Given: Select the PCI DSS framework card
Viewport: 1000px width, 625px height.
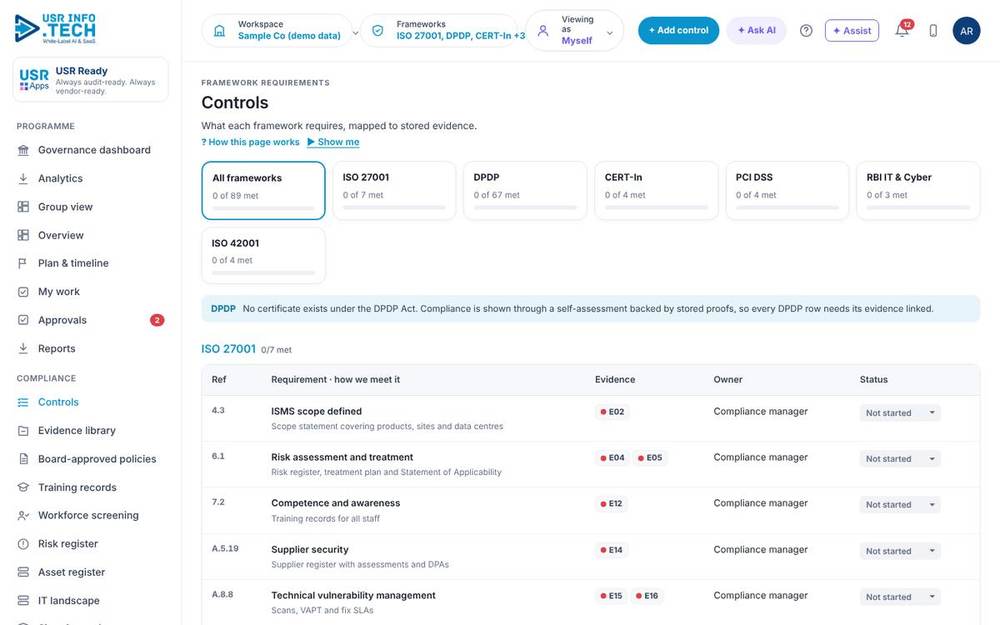Looking at the screenshot, I should coord(787,190).
